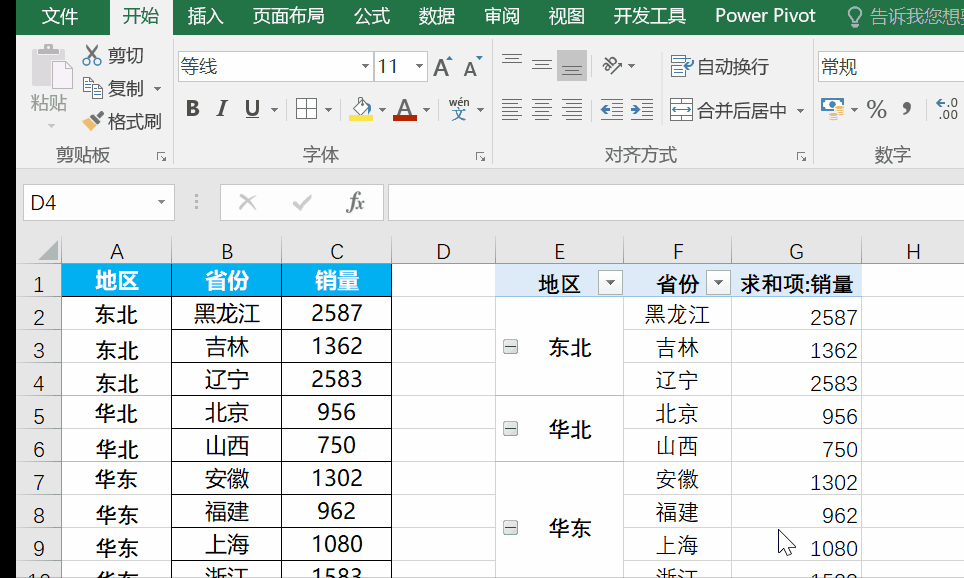Switch to the Power Pivot tab
964x578 pixels.
765,17
